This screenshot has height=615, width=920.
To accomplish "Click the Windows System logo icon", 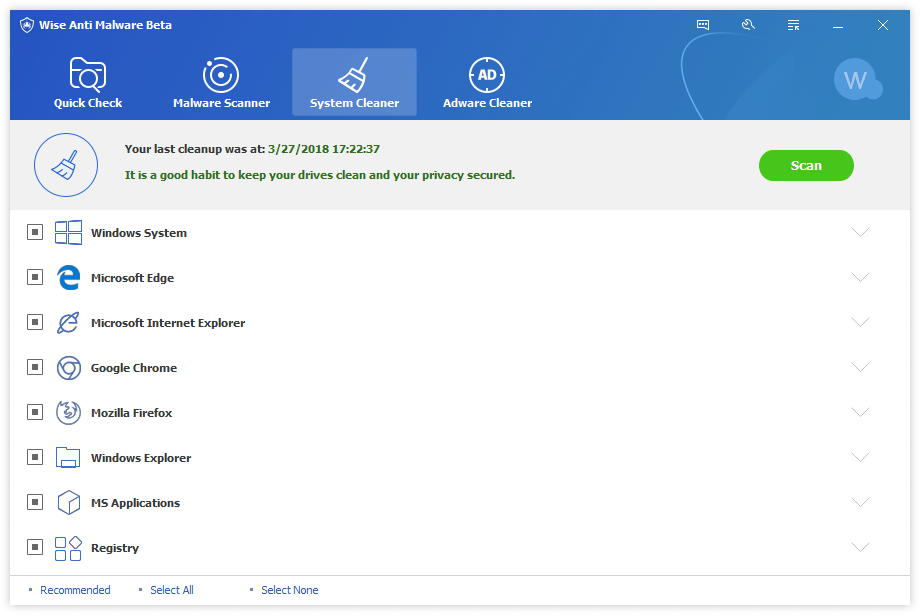I will coord(68,232).
